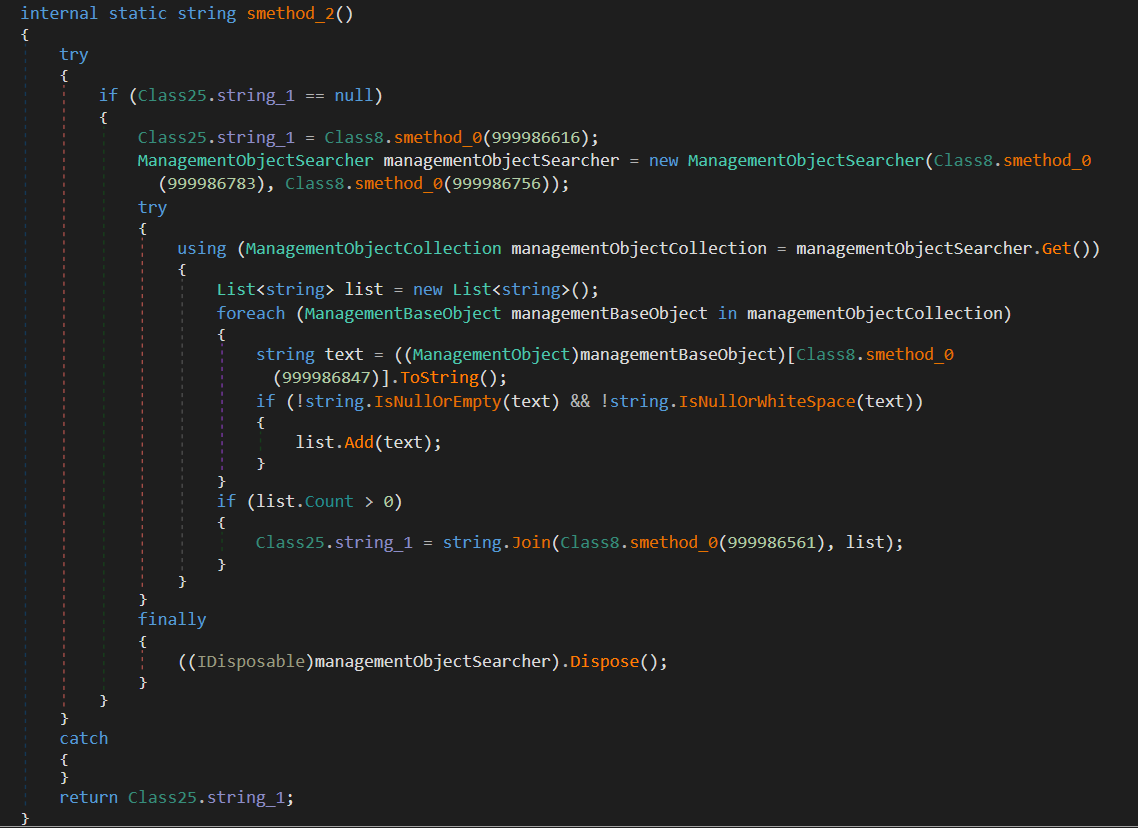The image size is (1138, 828).
Task: Click the Get method on managementObjectSearcher
Action: 1057,248
